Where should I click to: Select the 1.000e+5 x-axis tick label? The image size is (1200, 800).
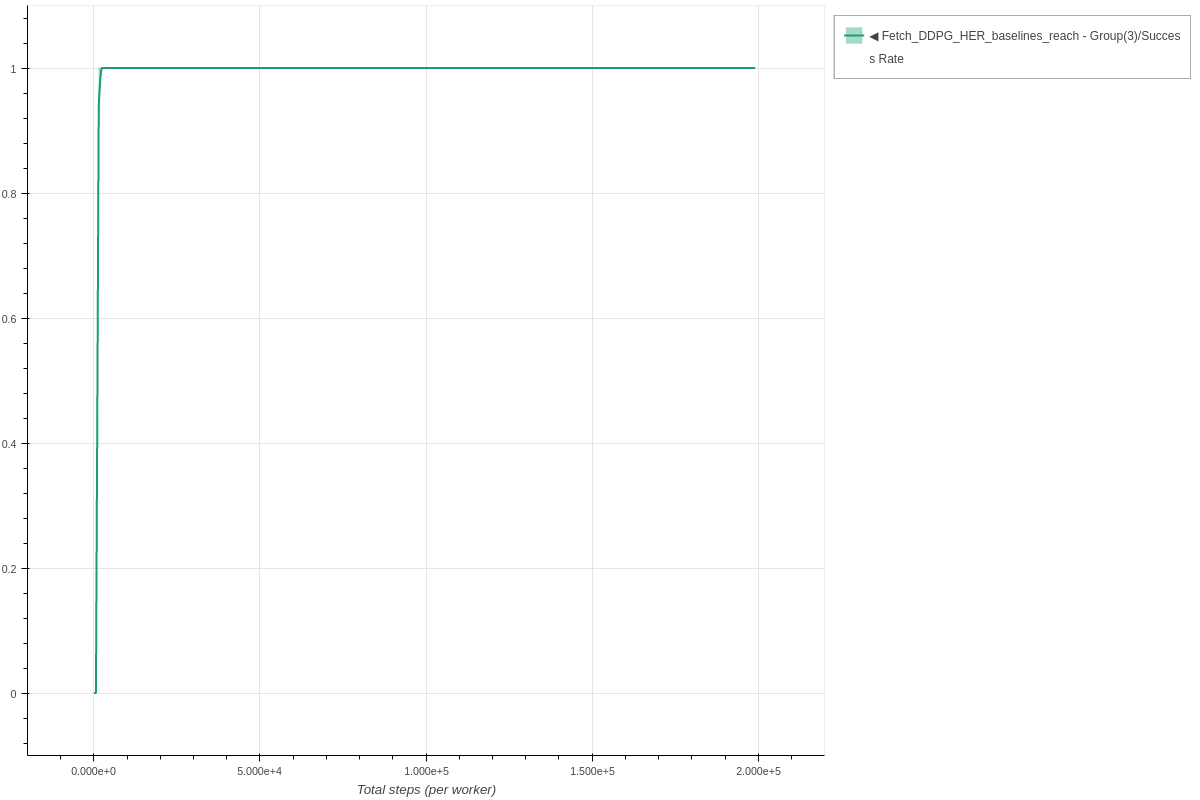point(426,771)
